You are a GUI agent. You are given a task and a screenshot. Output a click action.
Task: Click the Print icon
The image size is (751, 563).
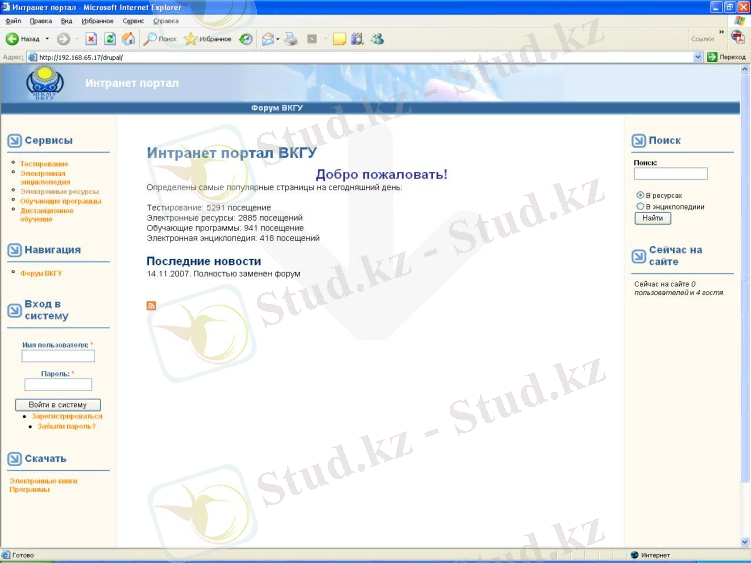point(291,39)
